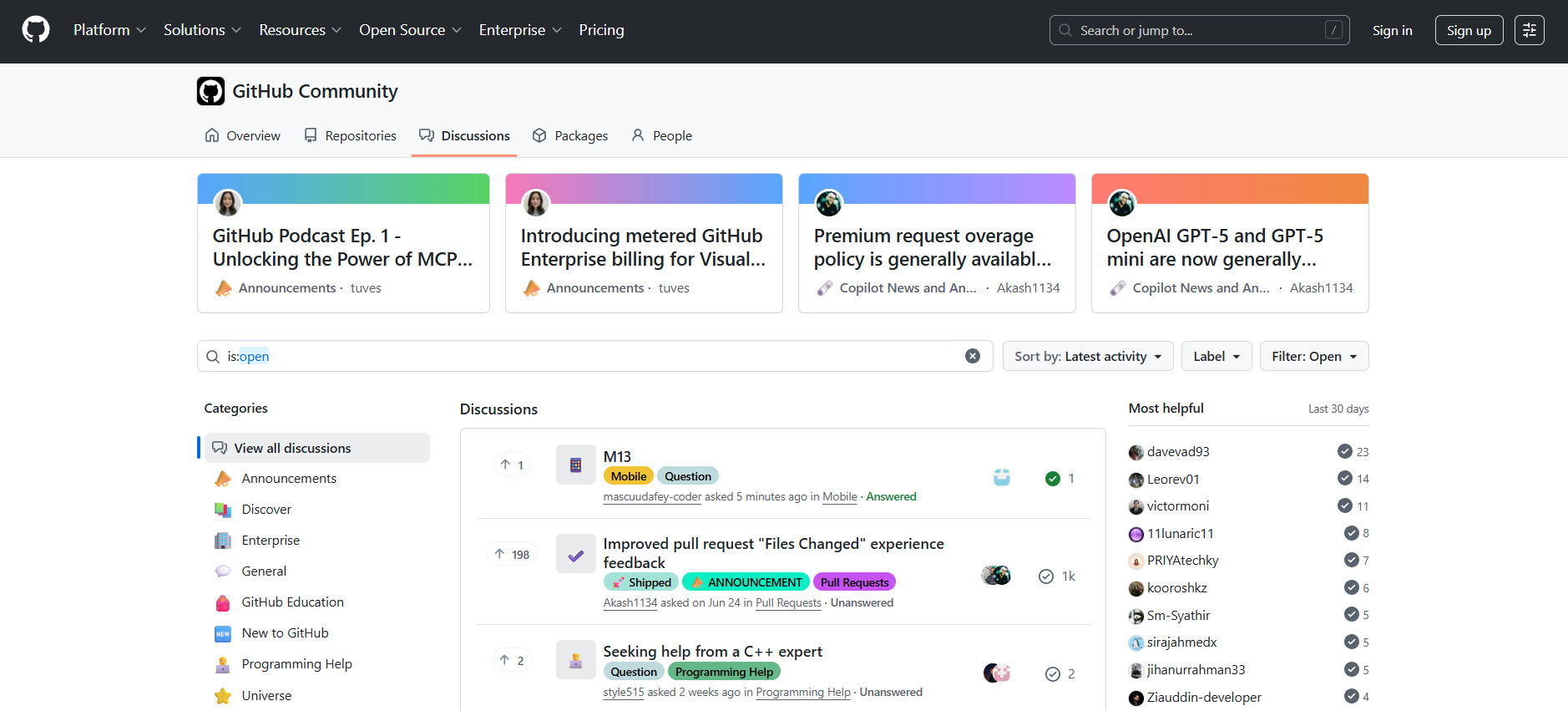Open C++ expert discussion comment count
This screenshot has height=711, width=1568.
1060,674
